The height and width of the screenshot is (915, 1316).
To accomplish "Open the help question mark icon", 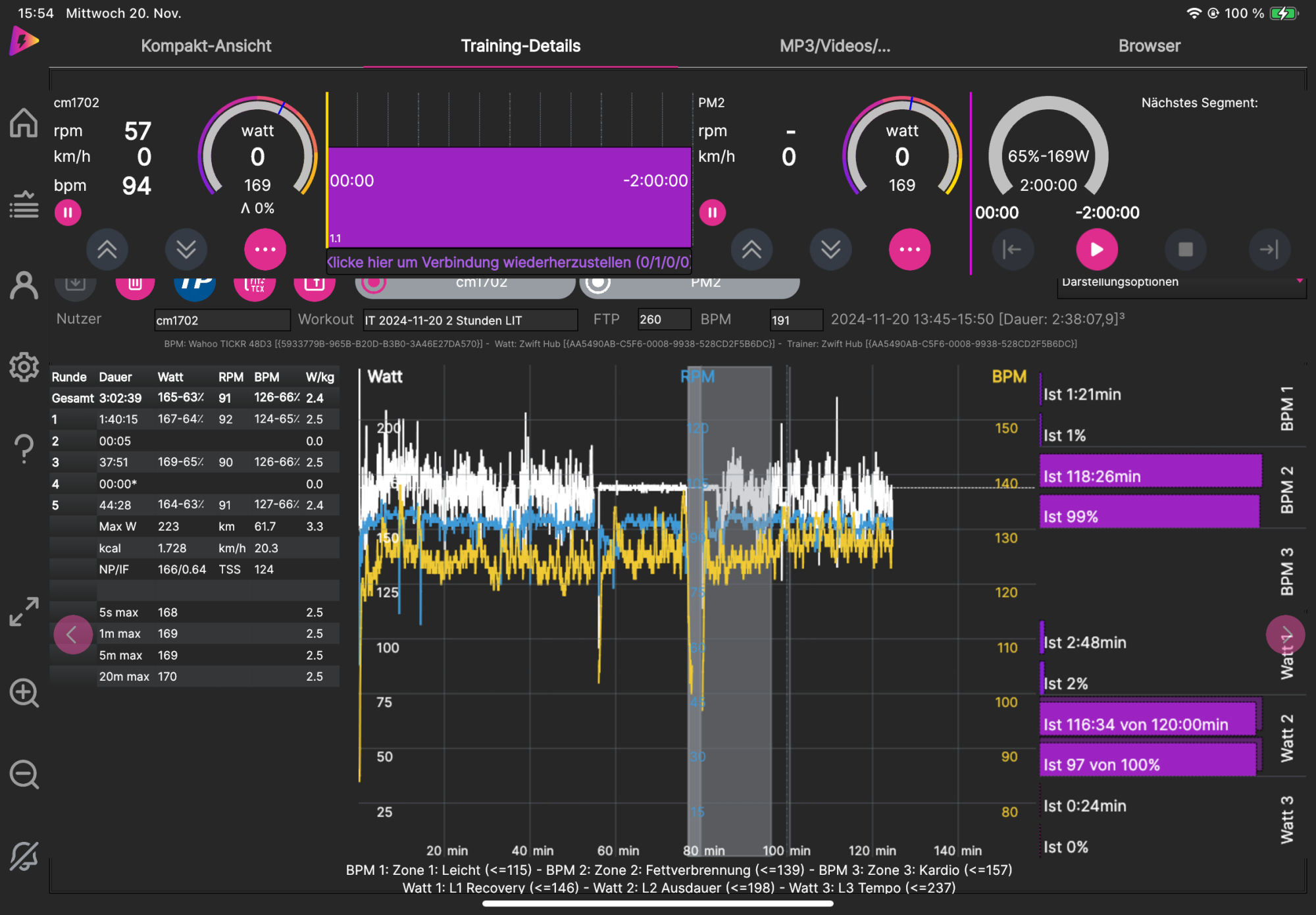I will [x=24, y=449].
